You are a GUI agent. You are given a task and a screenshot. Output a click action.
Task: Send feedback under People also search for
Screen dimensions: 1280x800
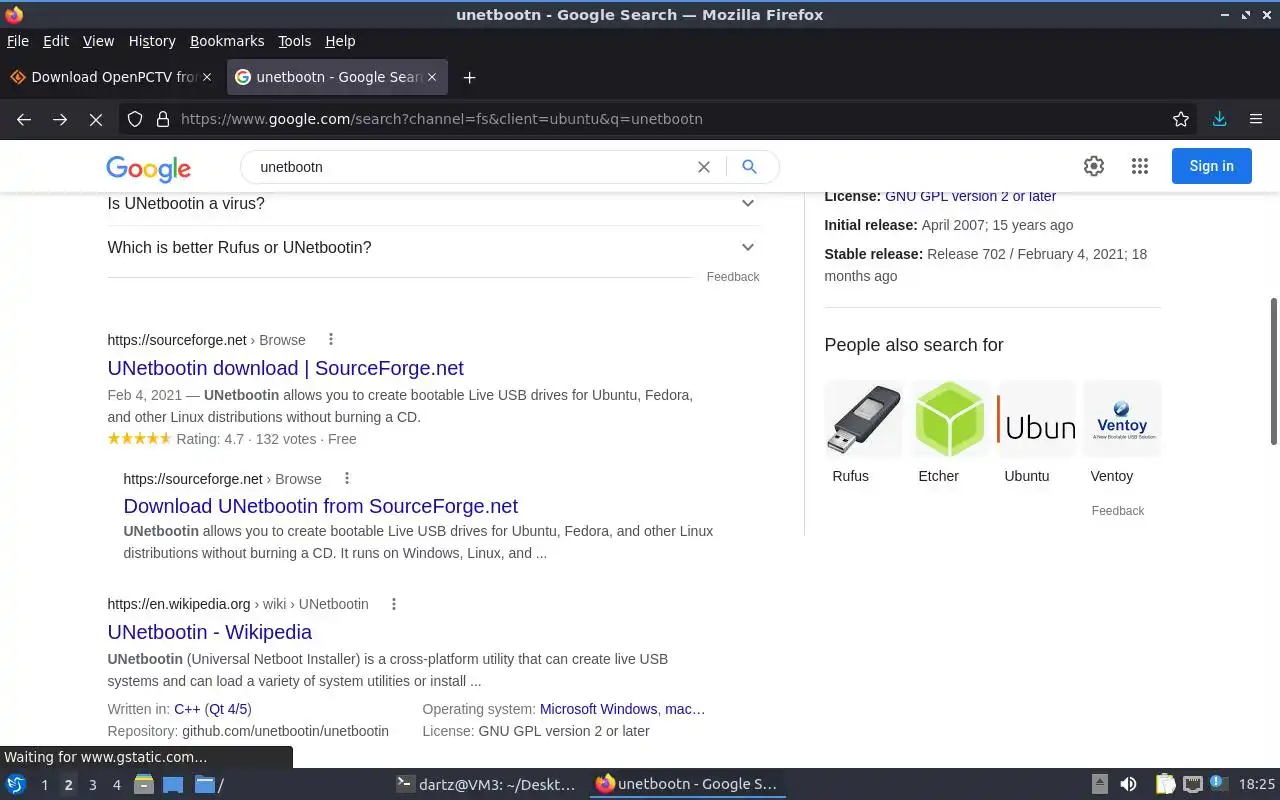1118,511
